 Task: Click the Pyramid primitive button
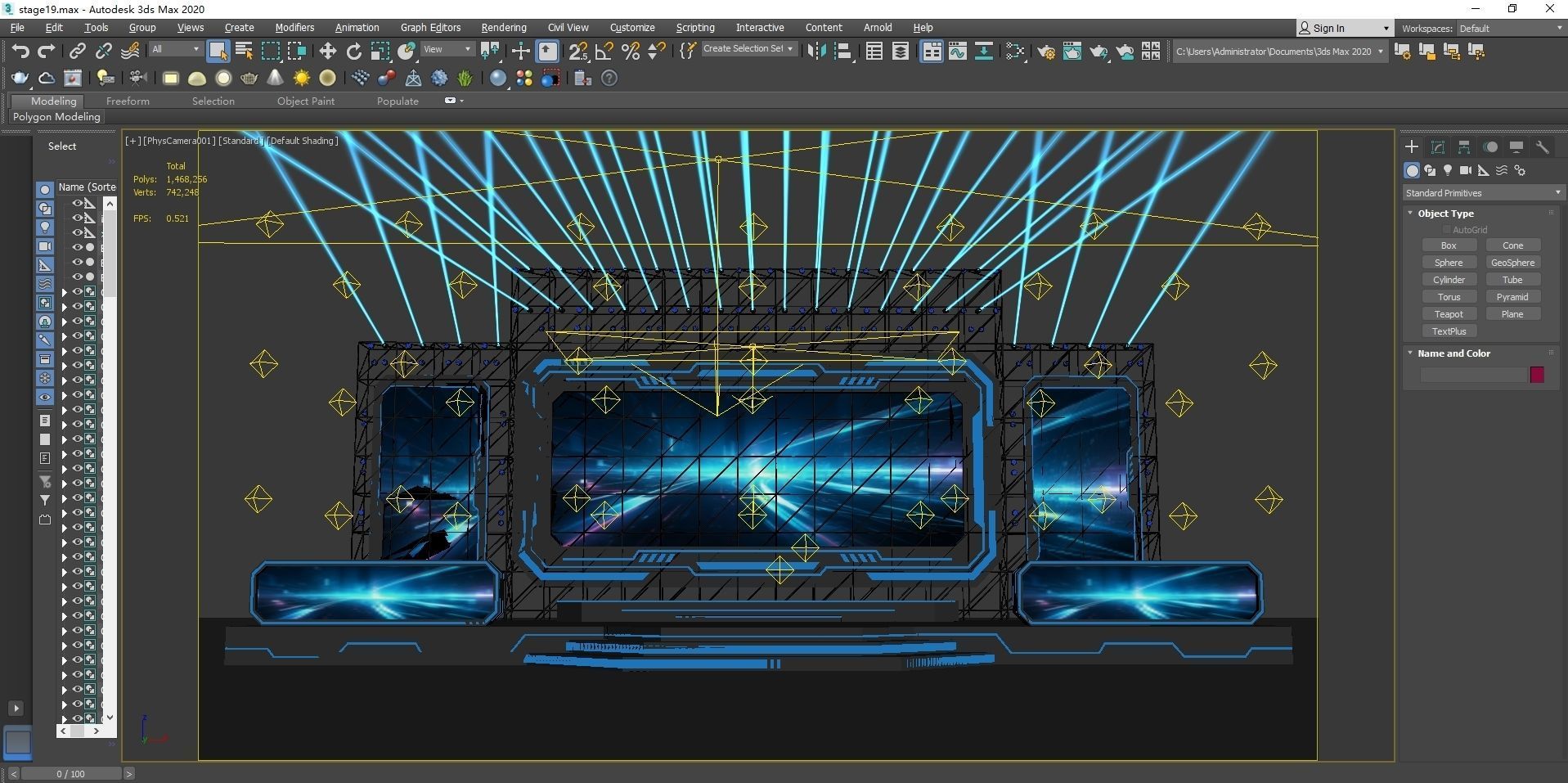(1512, 297)
